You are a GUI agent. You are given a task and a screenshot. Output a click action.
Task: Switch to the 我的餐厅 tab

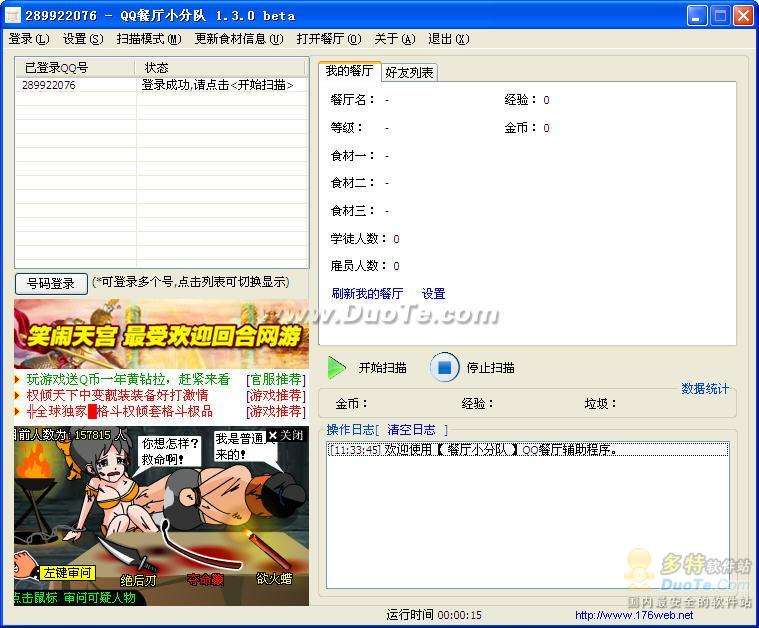[349, 71]
